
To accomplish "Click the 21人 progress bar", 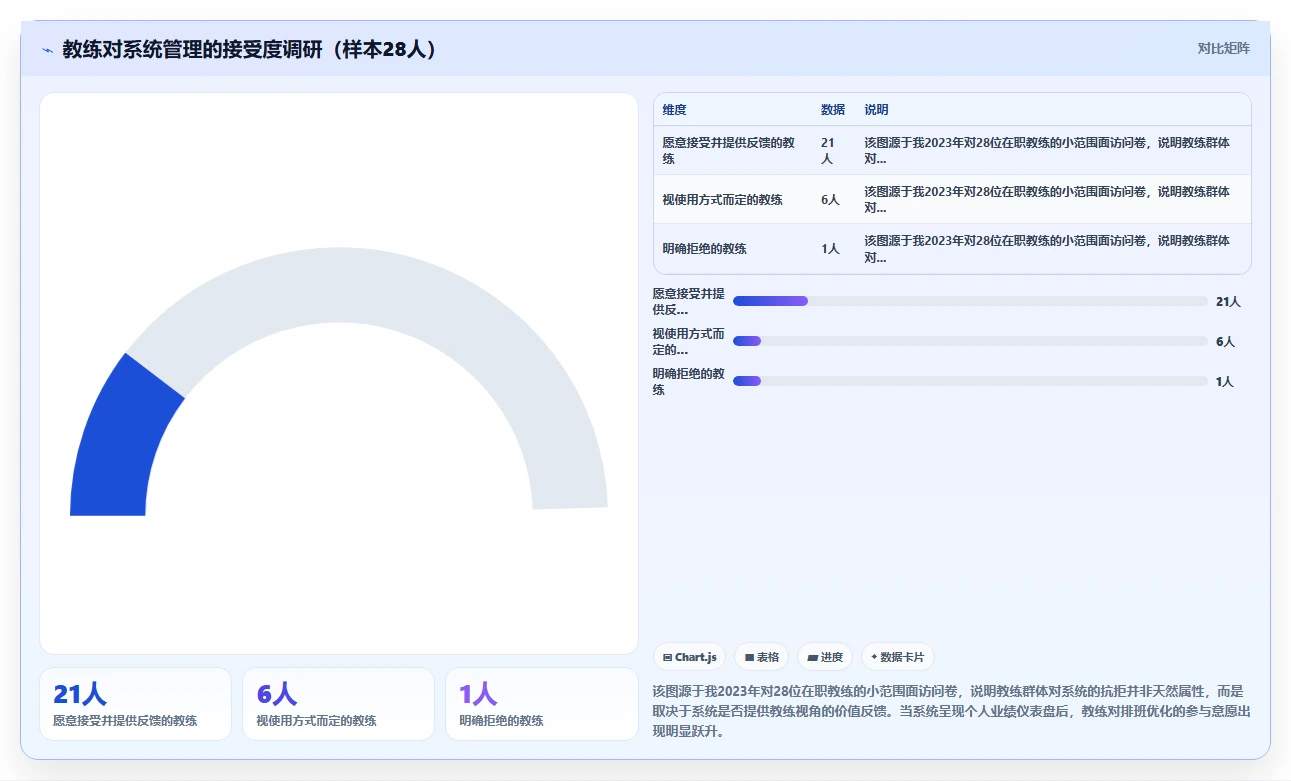I will point(970,301).
